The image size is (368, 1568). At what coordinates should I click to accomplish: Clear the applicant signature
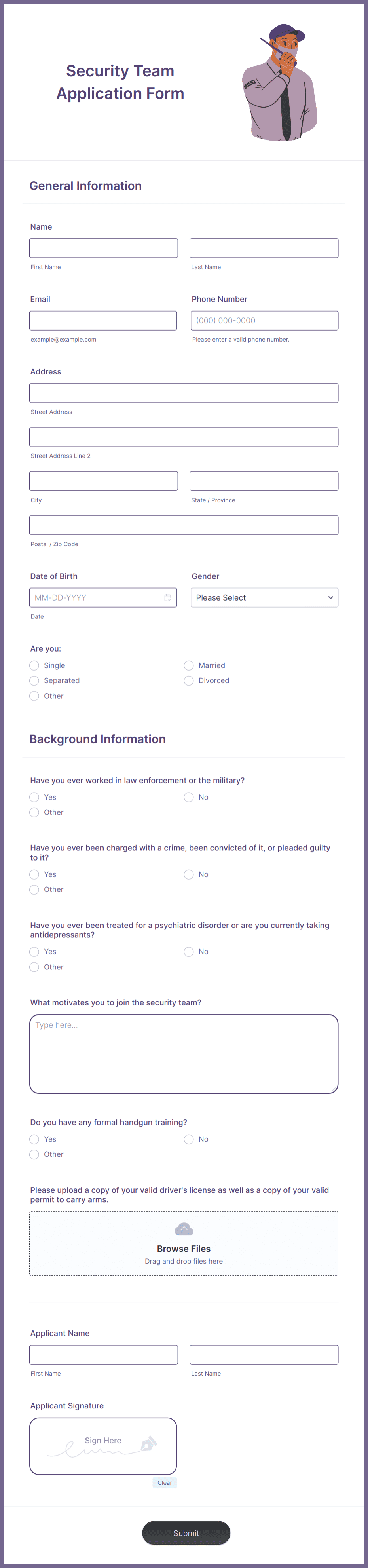(165, 1482)
